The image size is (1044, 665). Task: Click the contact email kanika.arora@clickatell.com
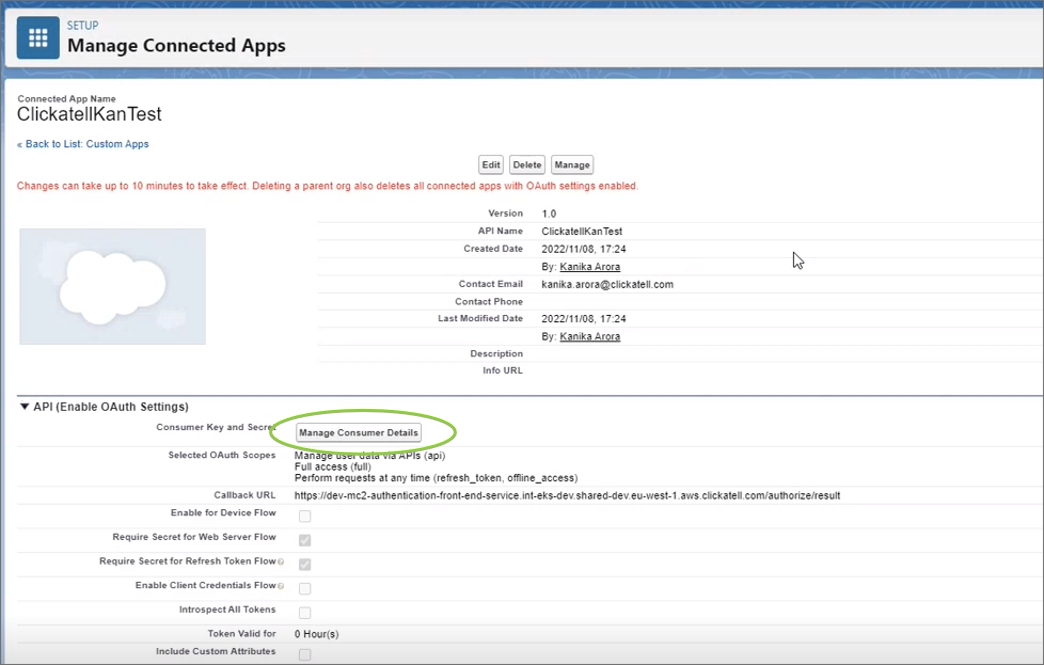coord(607,284)
